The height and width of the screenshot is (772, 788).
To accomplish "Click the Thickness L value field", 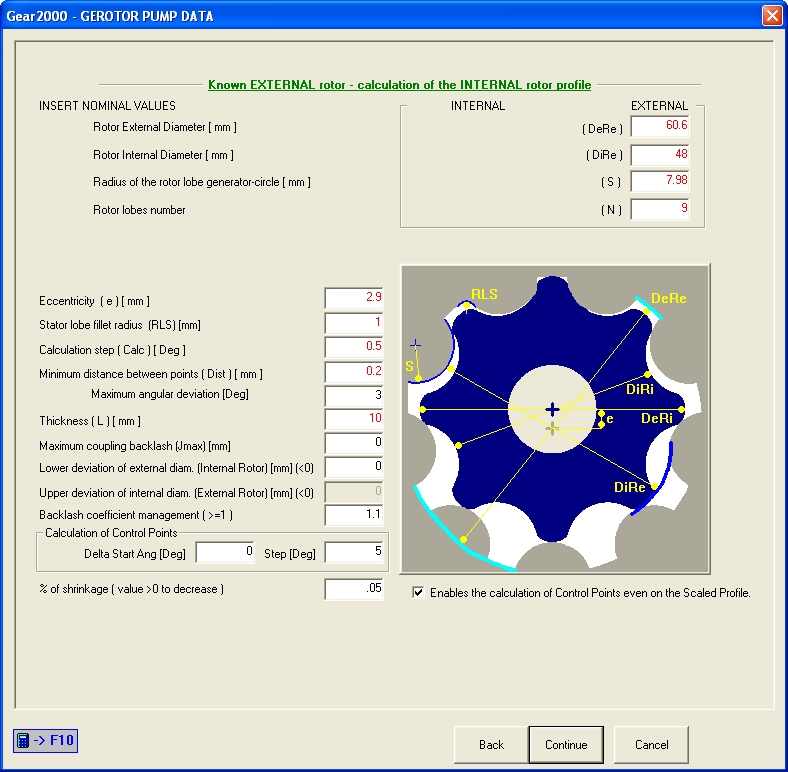I will coord(354,419).
